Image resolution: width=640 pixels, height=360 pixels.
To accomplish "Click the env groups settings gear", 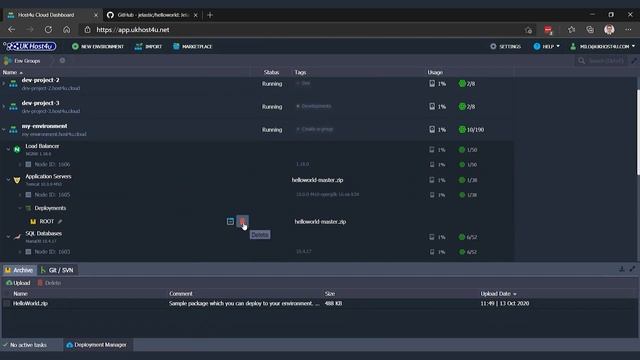I will pos(62,60).
